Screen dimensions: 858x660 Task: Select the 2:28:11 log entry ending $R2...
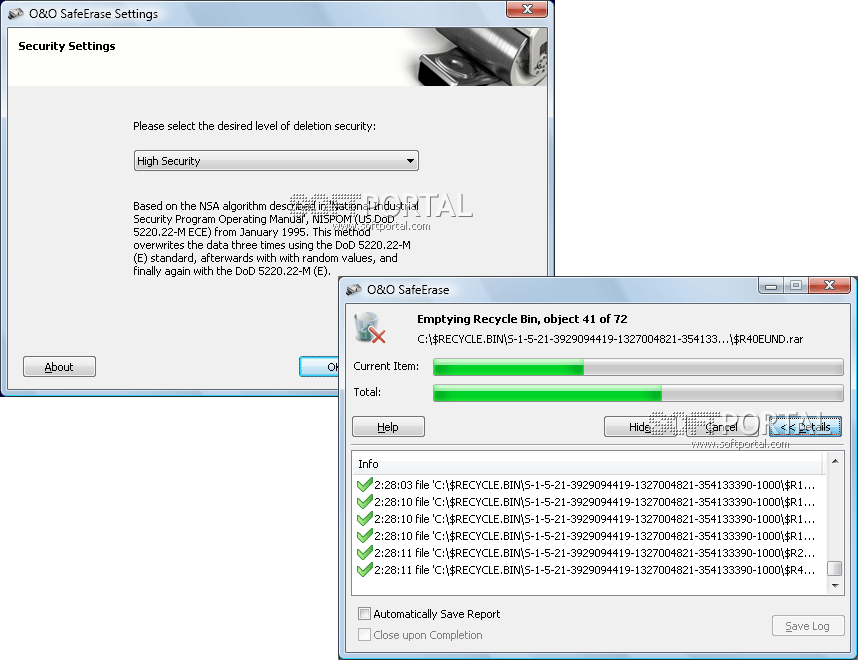[x=586, y=553]
